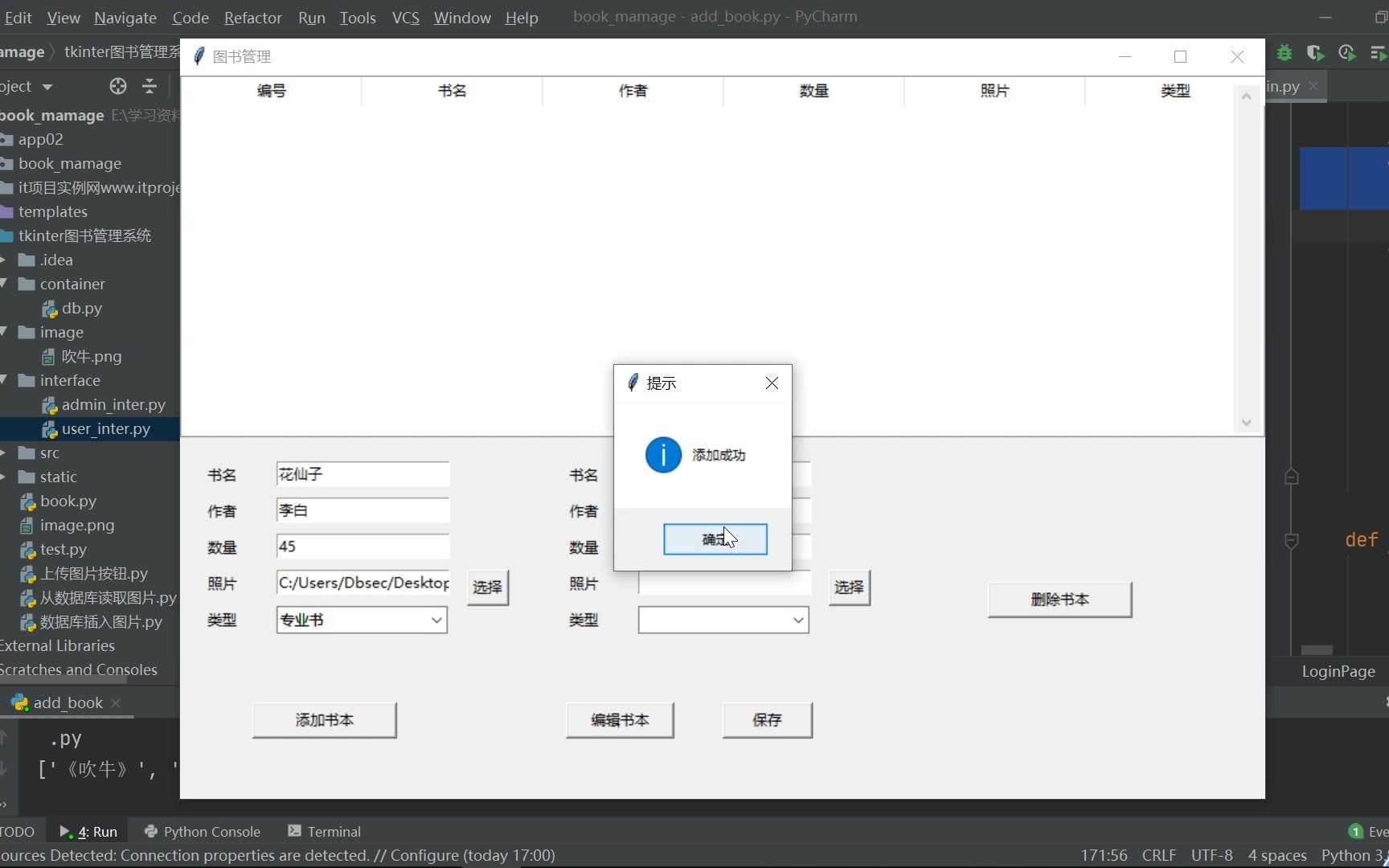1389x868 pixels.
Task: Start a debugging session with the bug icon
Action: (1284, 53)
